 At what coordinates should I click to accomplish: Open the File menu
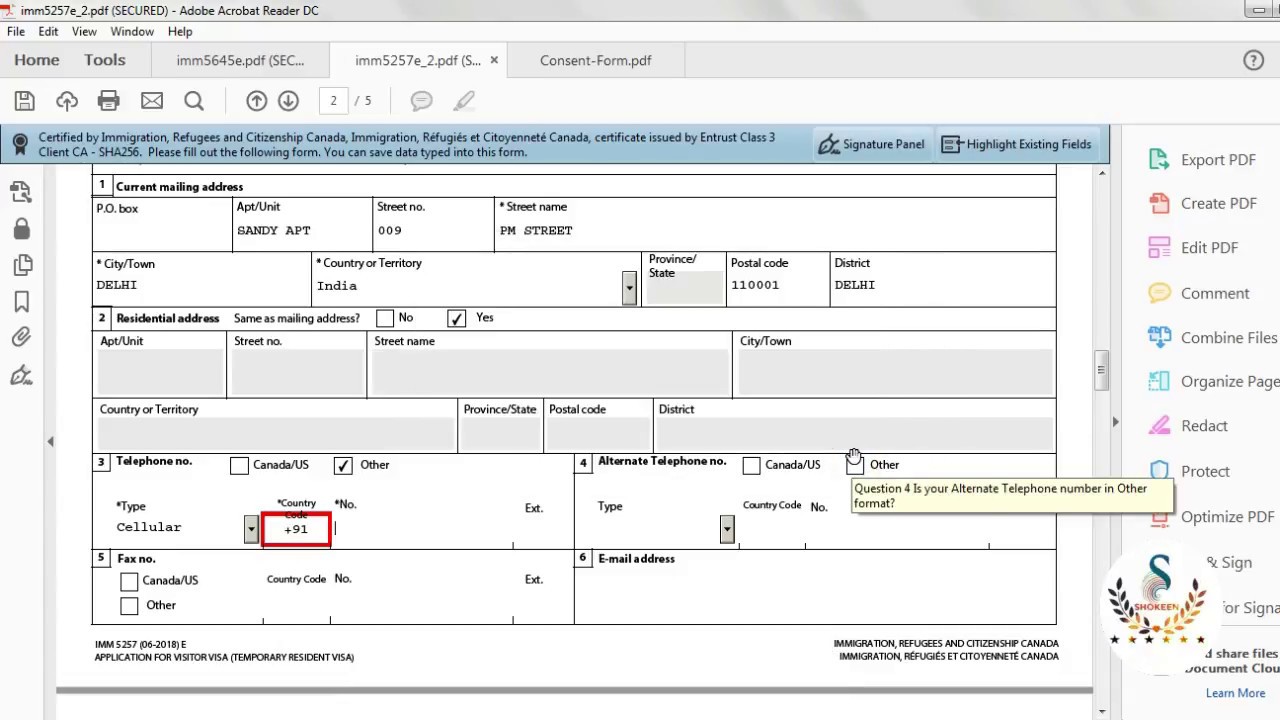click(16, 31)
